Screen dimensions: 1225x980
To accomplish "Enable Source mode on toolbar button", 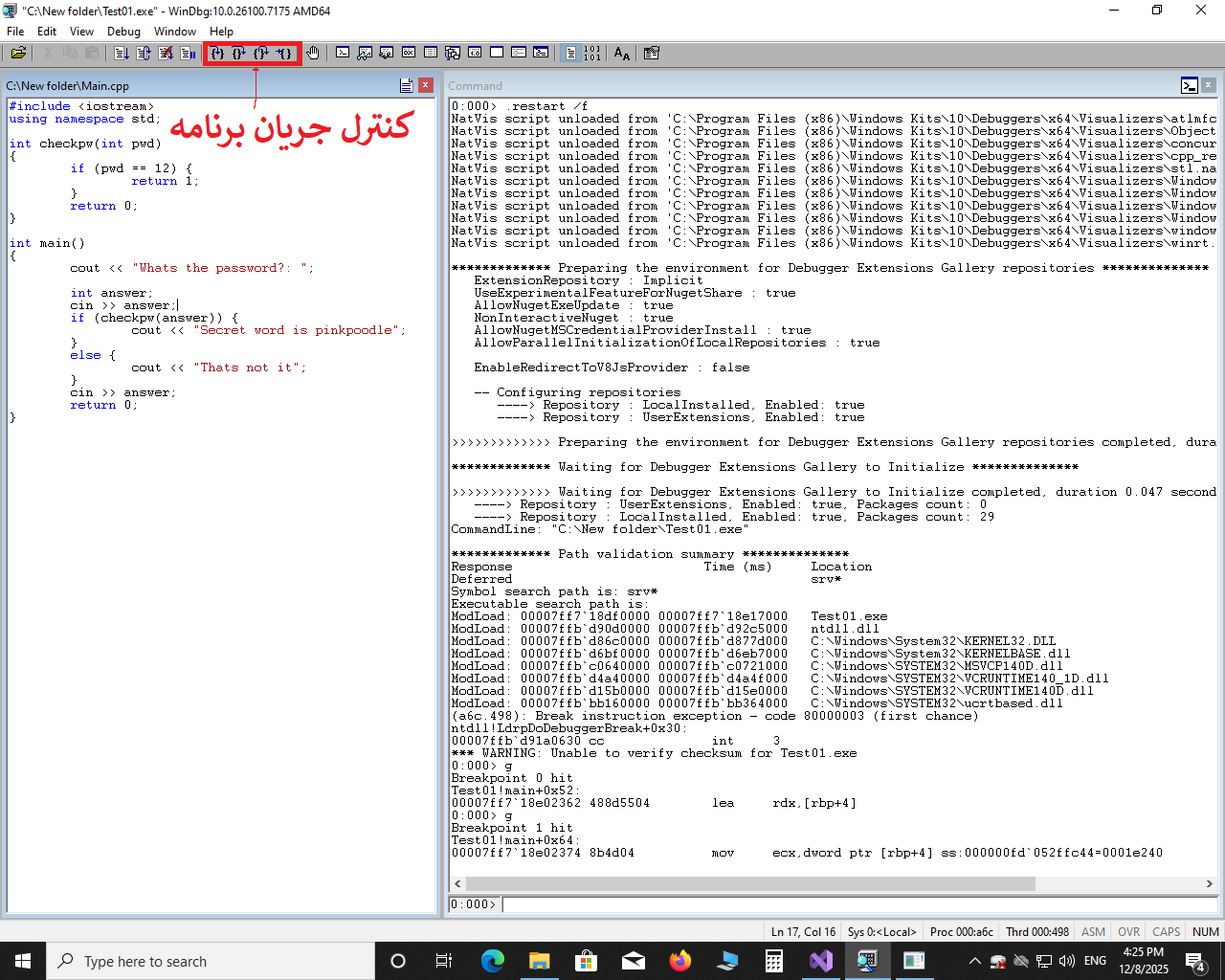I will tap(570, 54).
